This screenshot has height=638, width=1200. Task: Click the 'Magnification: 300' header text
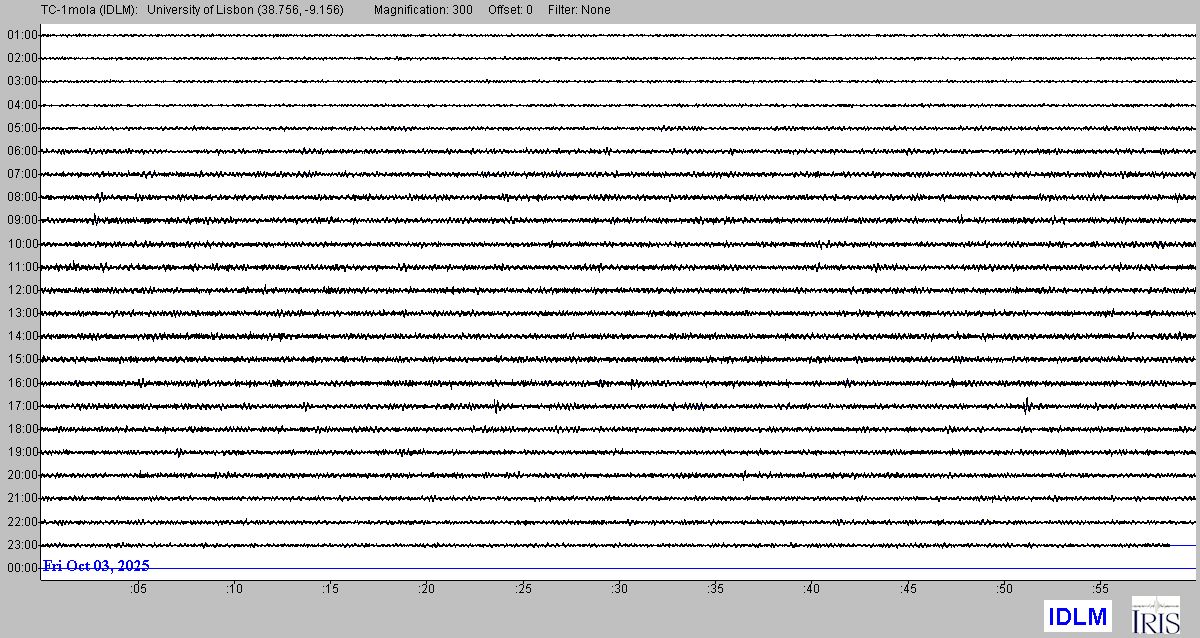click(x=423, y=10)
